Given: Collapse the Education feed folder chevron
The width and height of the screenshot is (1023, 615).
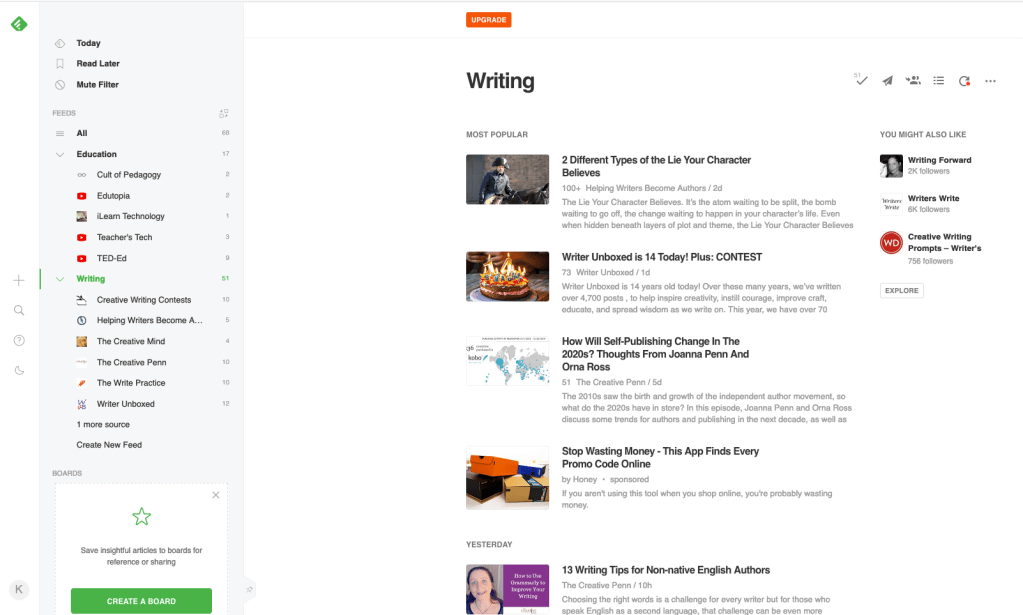Looking at the screenshot, I should point(60,154).
